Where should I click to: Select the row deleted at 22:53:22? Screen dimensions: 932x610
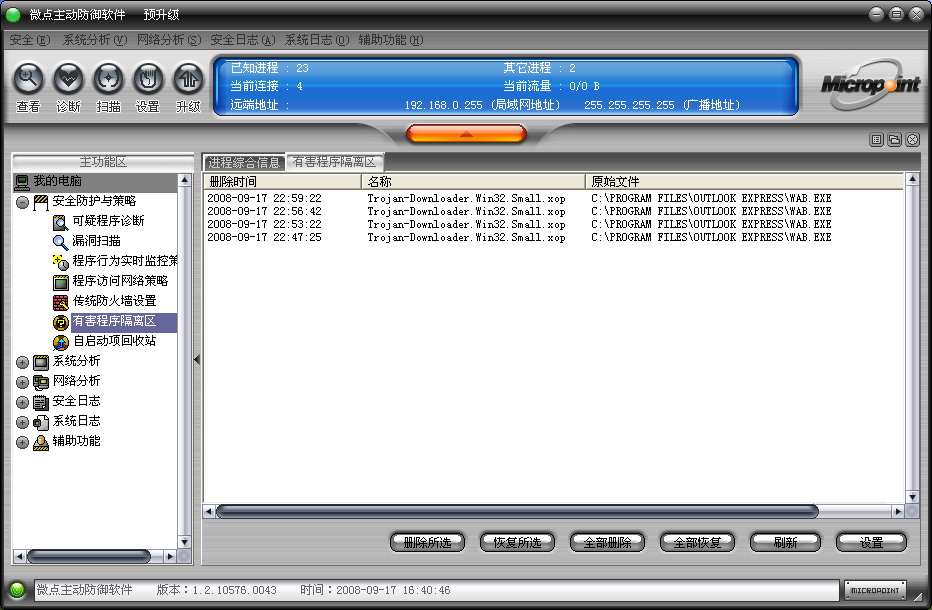click(554, 224)
